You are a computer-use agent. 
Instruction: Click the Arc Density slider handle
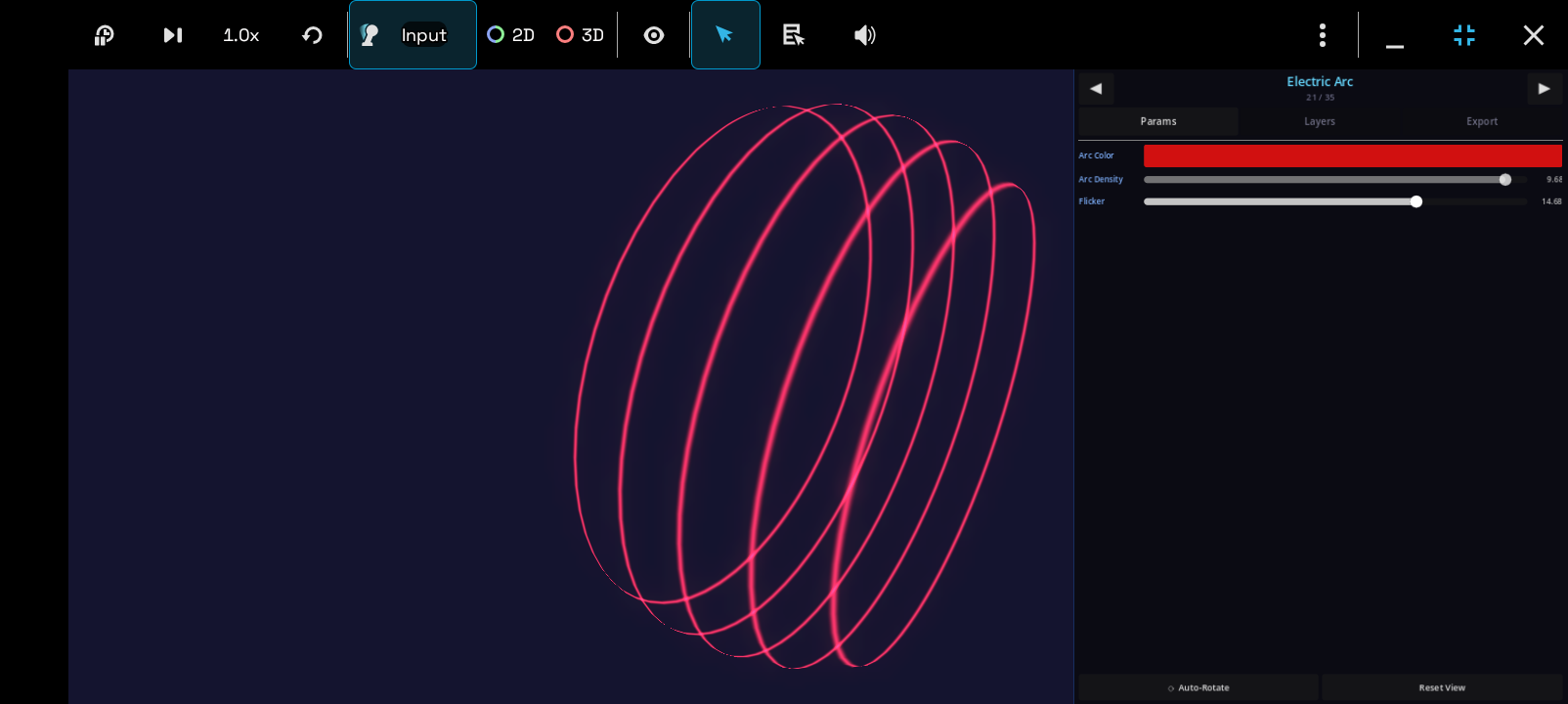[1505, 179]
